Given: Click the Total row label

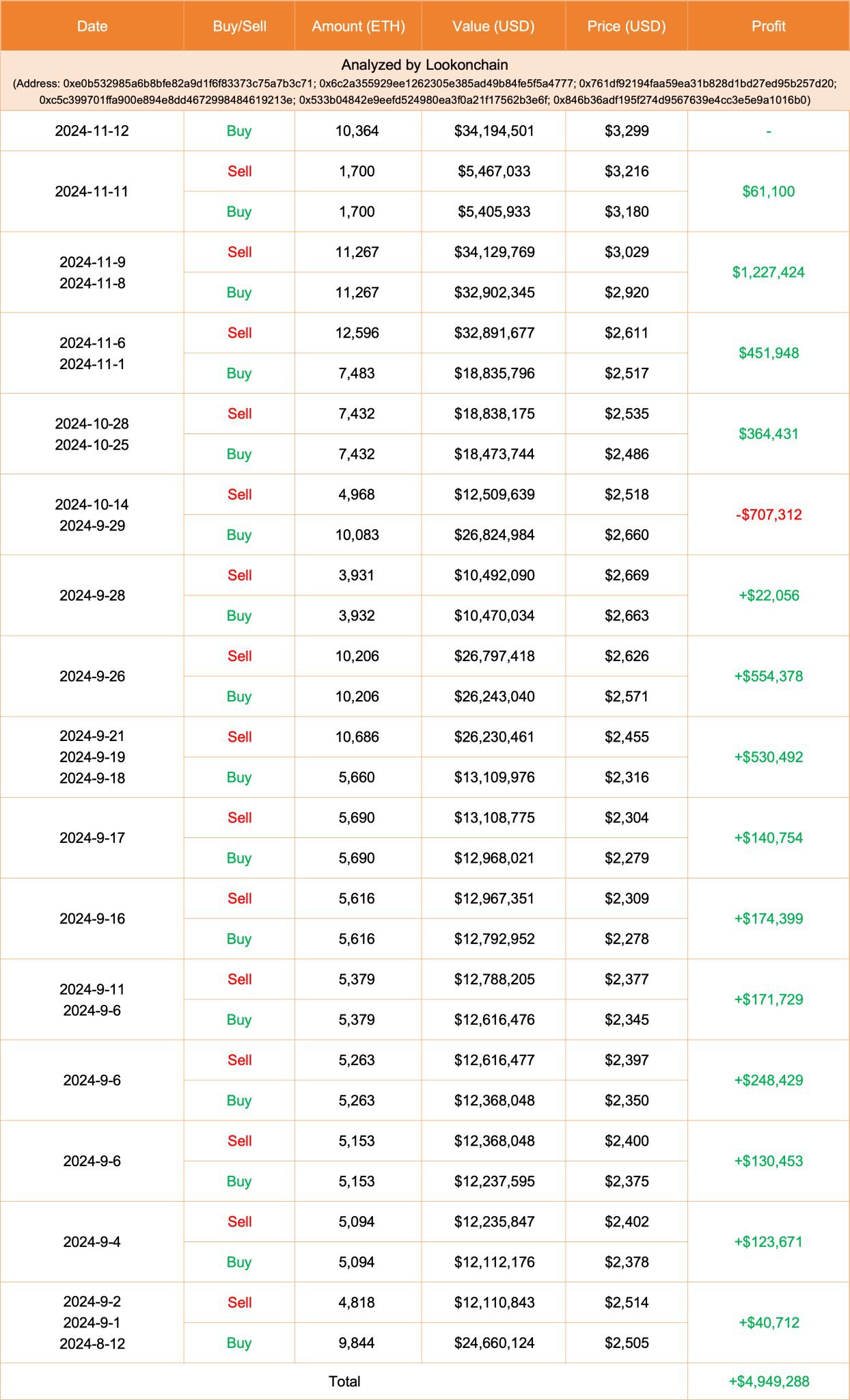Looking at the screenshot, I should 344,1381.
